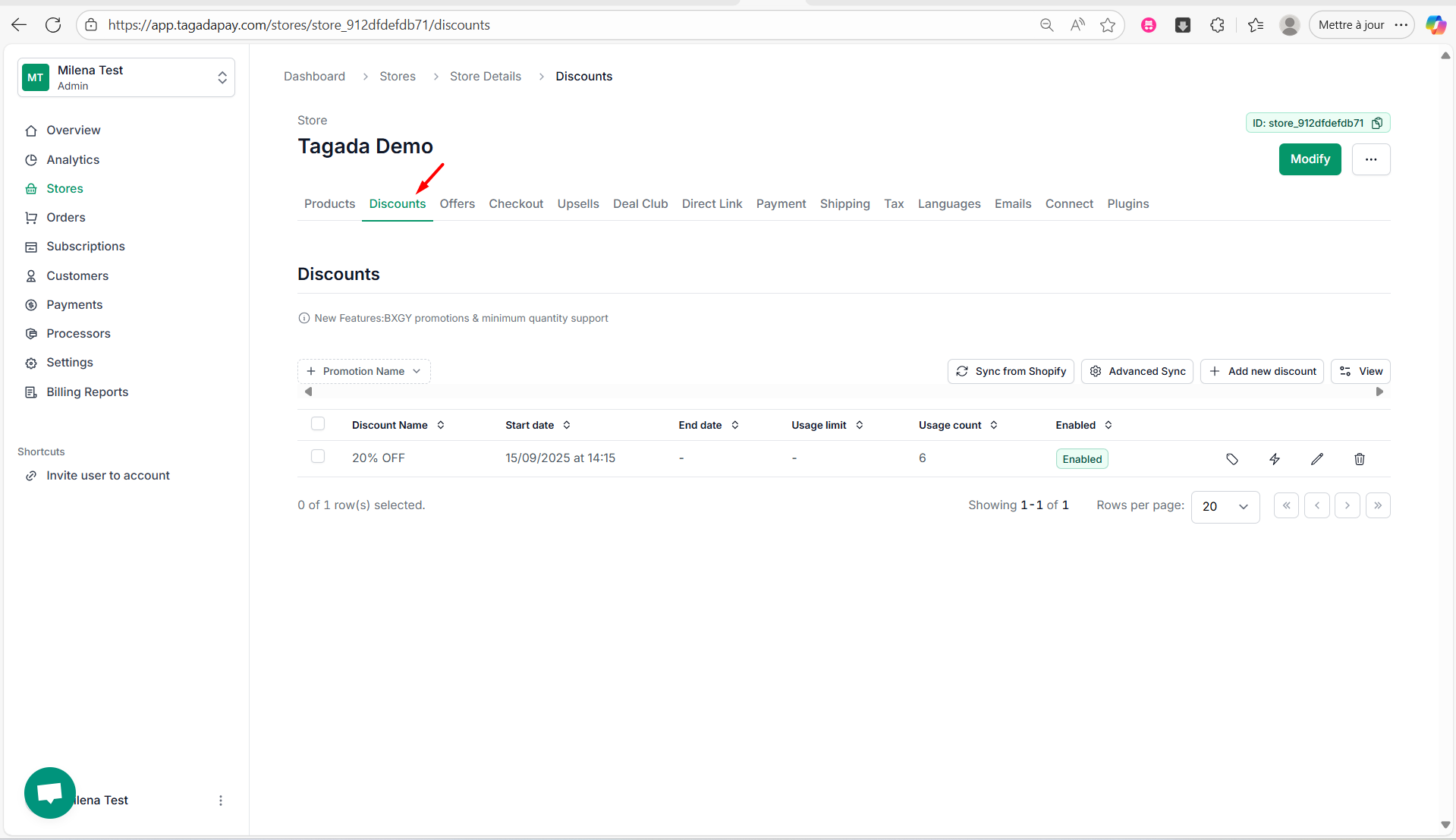Click Invite user to account shortcut
Image resolution: width=1456 pixels, height=840 pixels.
click(x=108, y=476)
